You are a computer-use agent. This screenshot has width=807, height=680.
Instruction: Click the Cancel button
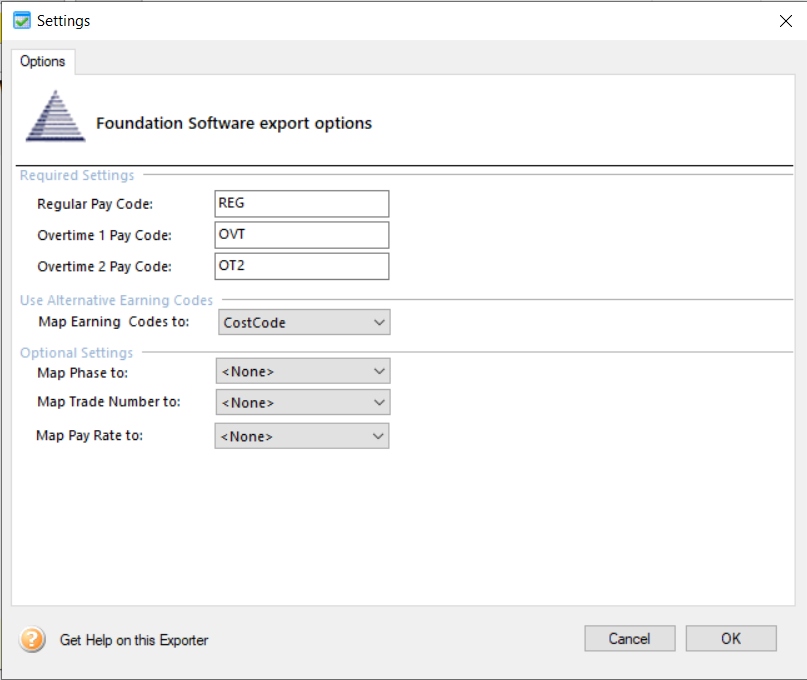629,638
